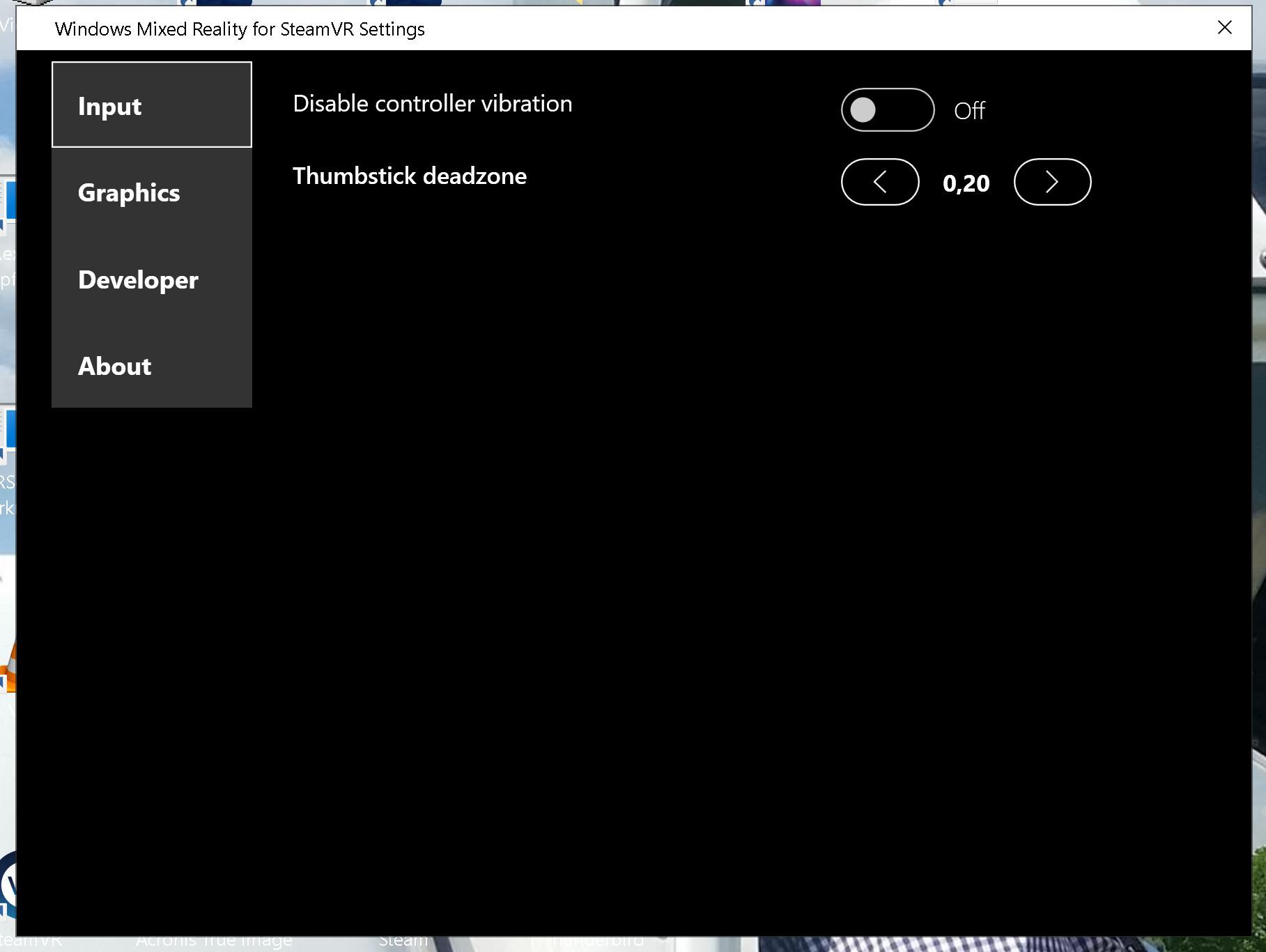1266x952 pixels.
Task: Open the Input settings tab
Action: [x=152, y=105]
